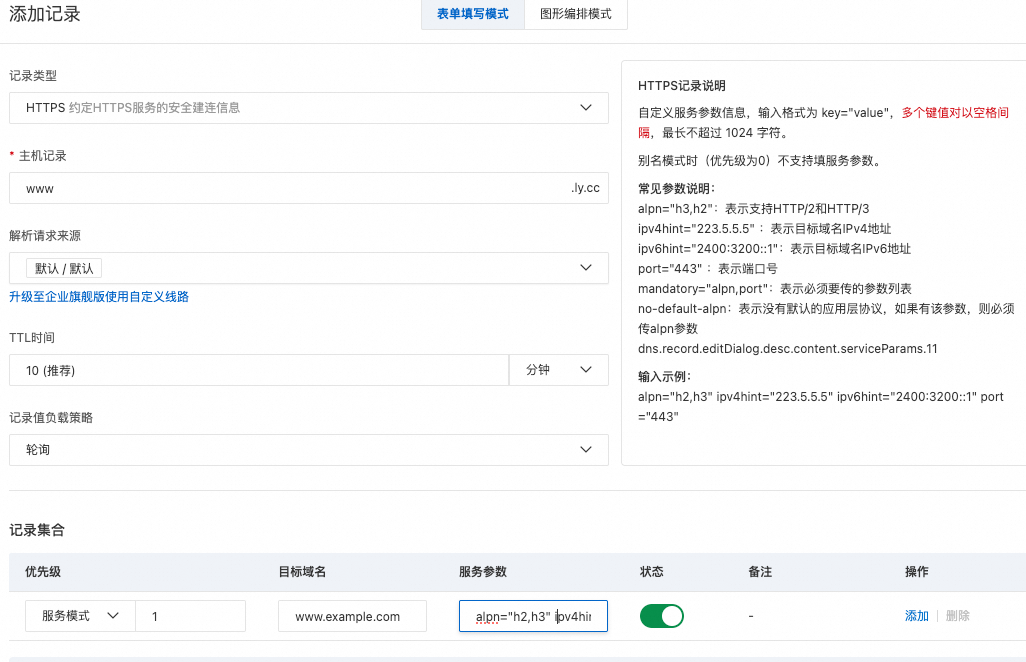Switch to 图形编排模式 tab
Viewport: 1026px width, 662px height.
pyautogui.click(x=576, y=14)
